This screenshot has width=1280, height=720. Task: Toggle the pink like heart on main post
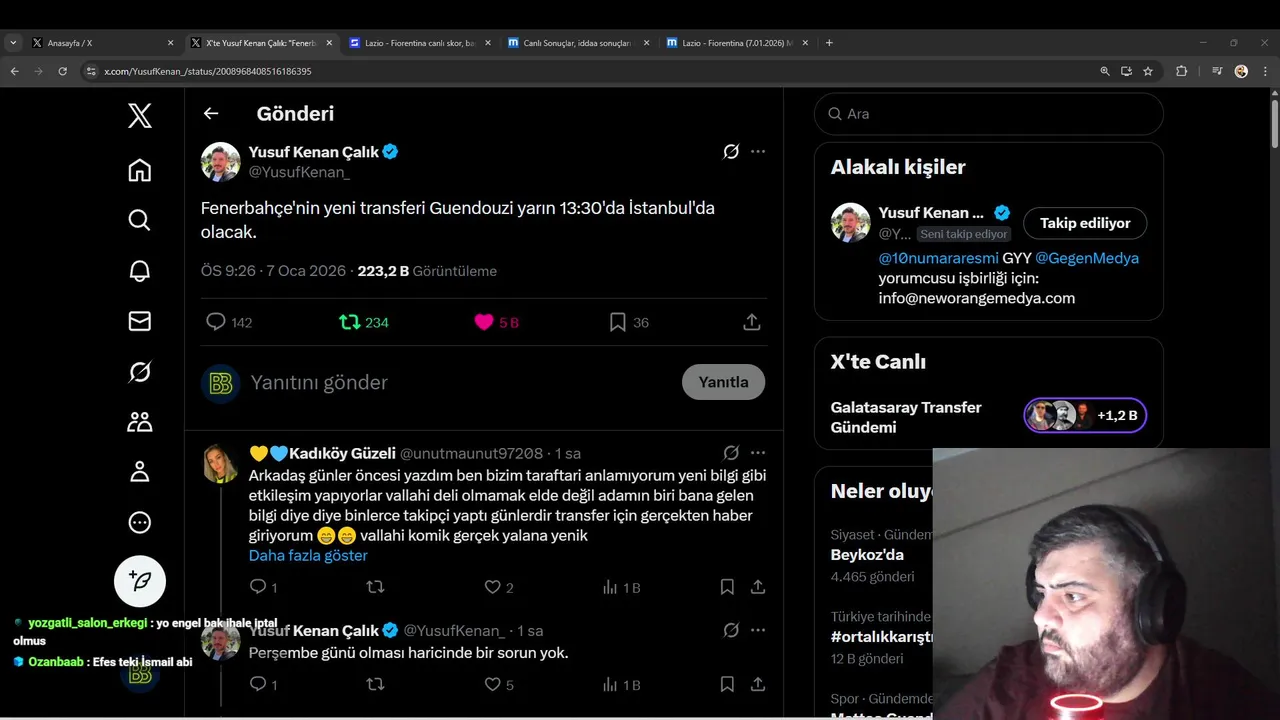tap(484, 322)
